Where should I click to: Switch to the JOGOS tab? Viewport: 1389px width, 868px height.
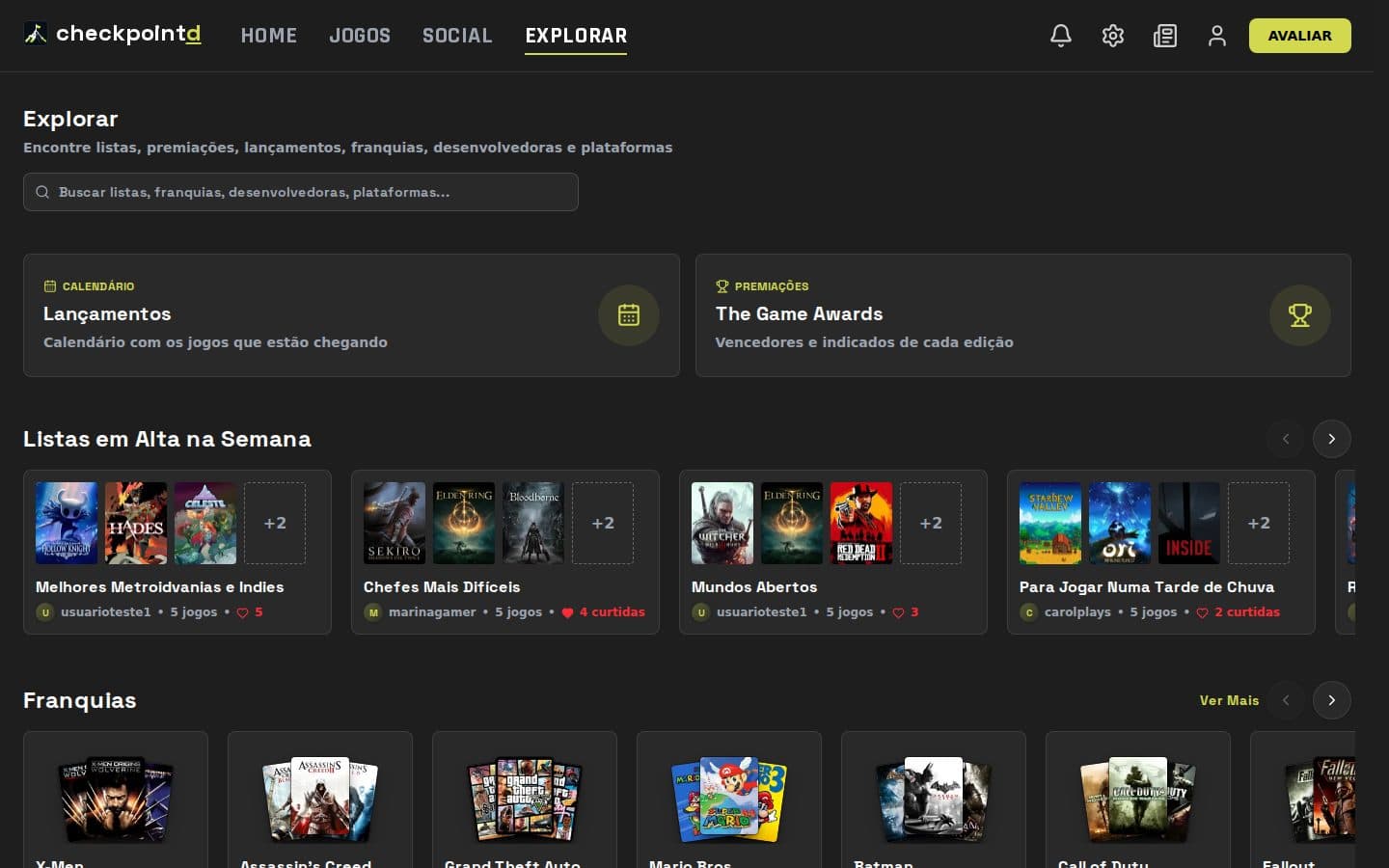pyautogui.click(x=360, y=36)
